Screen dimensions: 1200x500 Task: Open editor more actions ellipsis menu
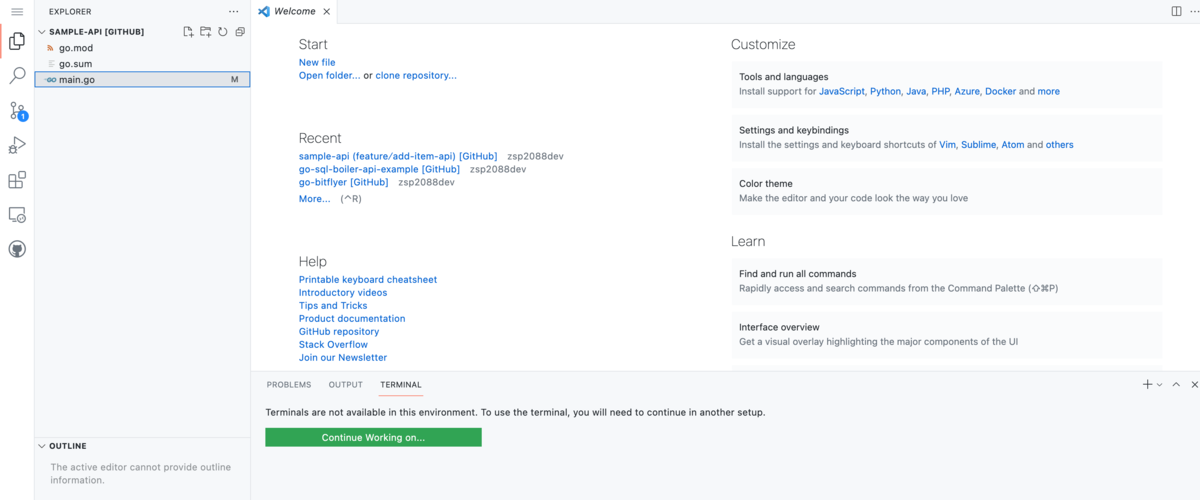click(1194, 12)
